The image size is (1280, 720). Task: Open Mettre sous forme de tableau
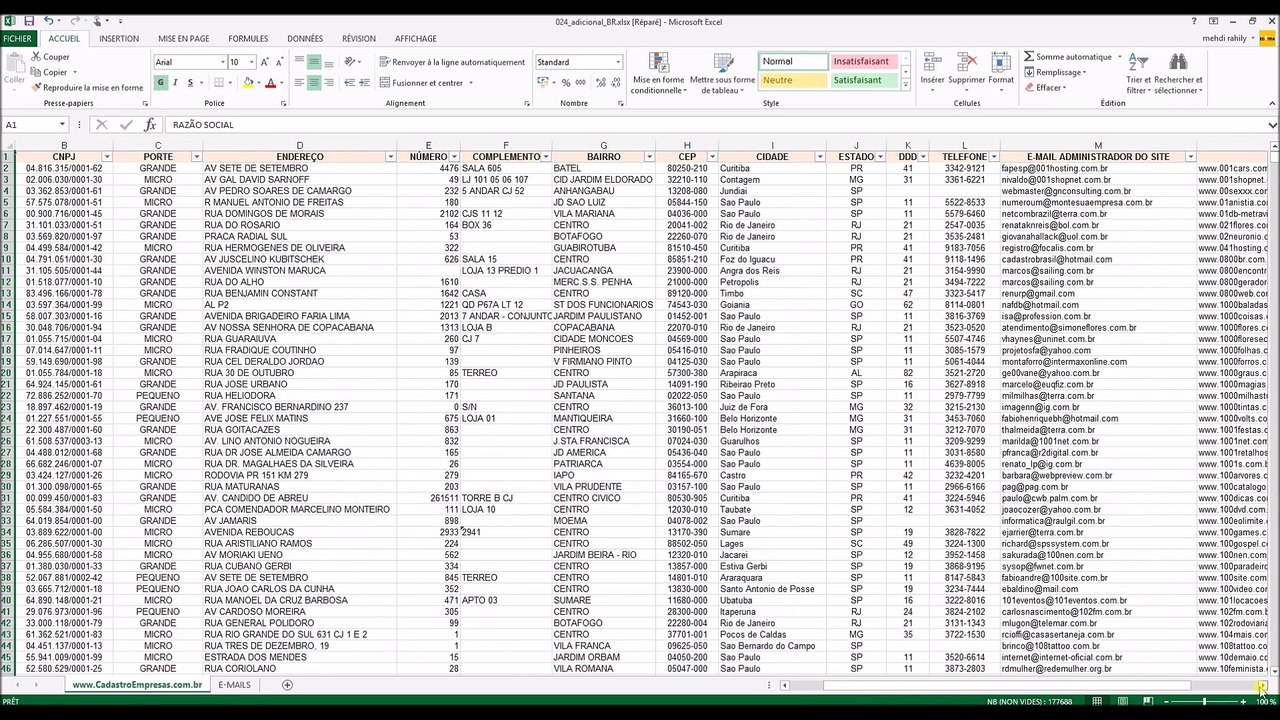[722, 73]
